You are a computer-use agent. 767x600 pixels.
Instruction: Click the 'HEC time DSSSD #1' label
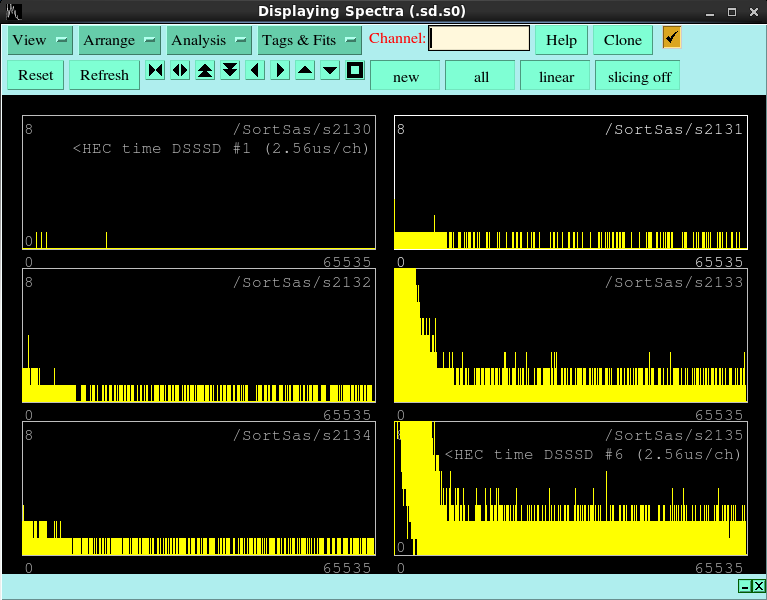(x=221, y=148)
